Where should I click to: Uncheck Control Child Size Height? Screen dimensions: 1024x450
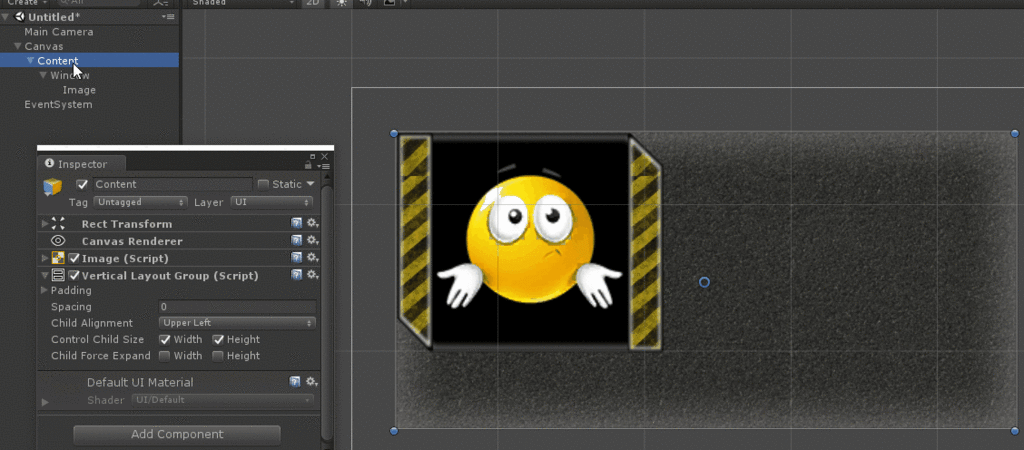218,340
